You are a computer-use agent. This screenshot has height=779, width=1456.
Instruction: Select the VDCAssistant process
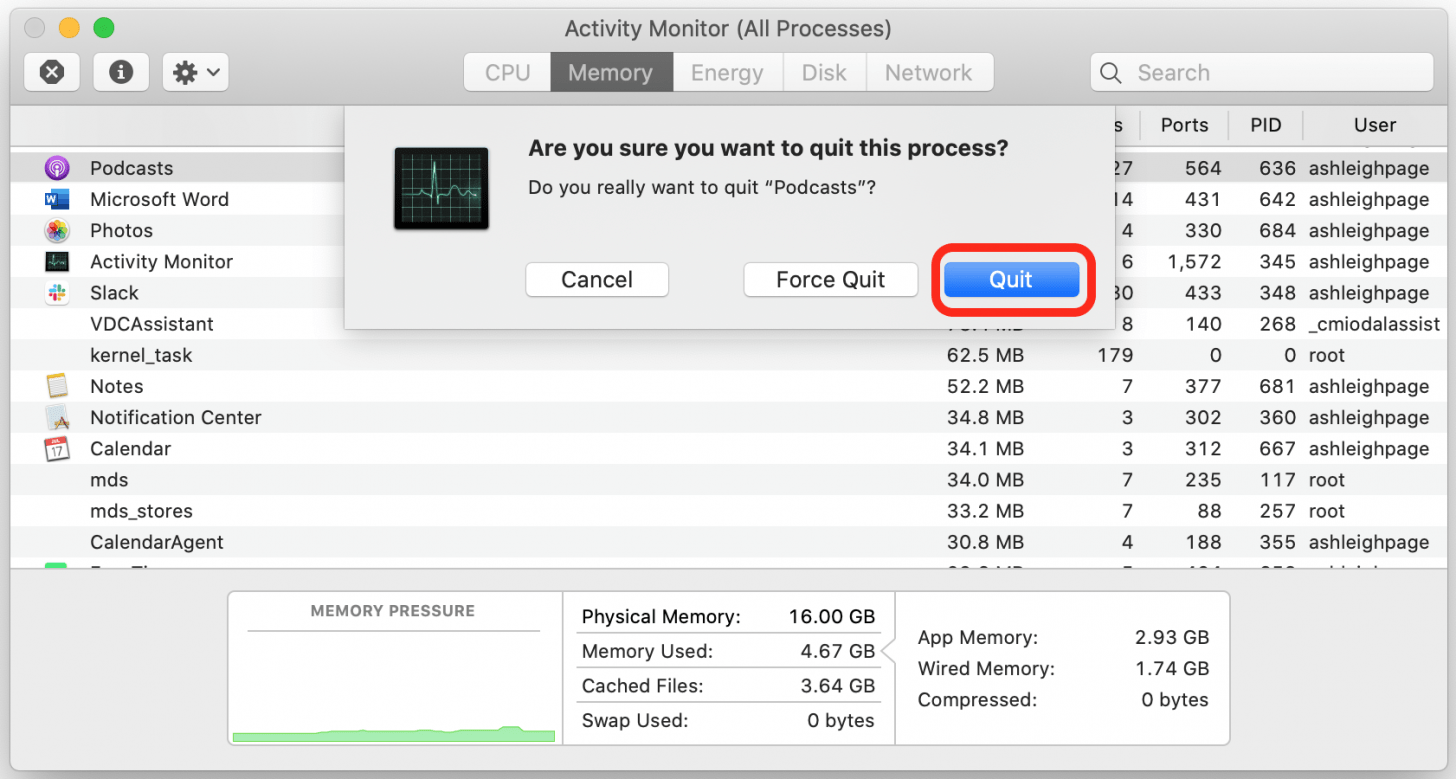pyautogui.click(x=151, y=324)
